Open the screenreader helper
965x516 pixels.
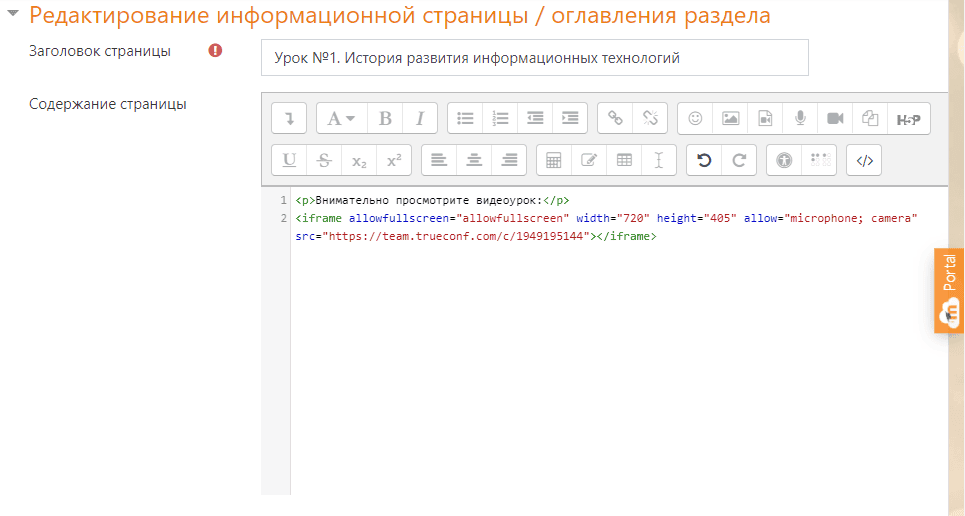[x=820, y=161]
